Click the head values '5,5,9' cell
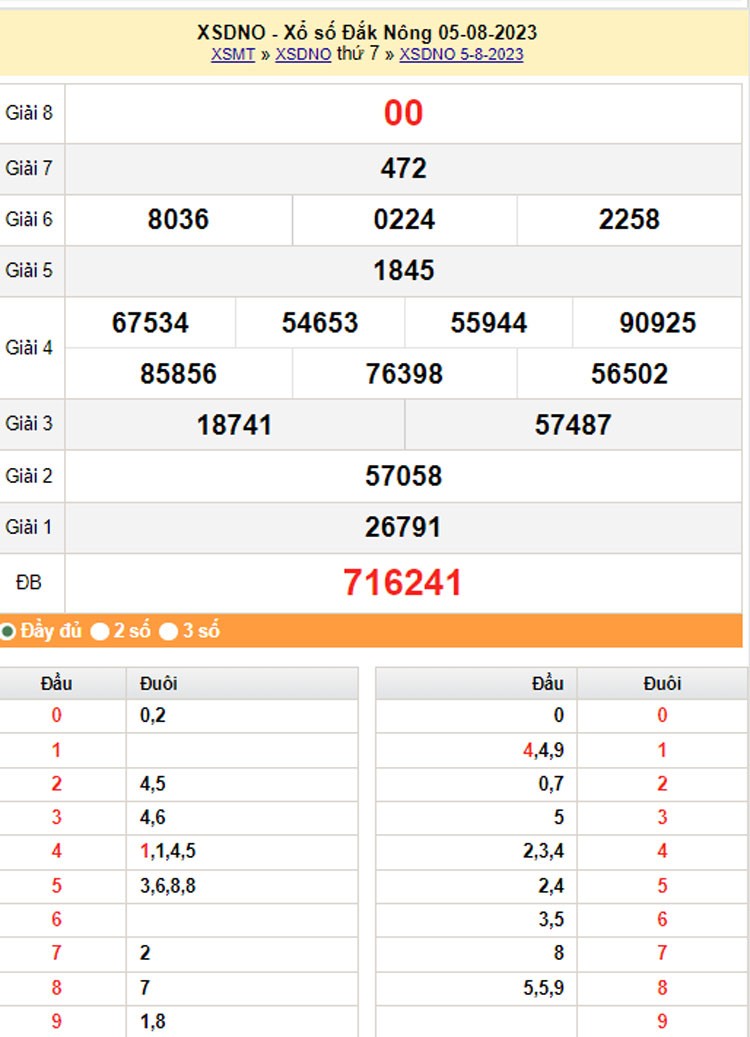 point(543,987)
